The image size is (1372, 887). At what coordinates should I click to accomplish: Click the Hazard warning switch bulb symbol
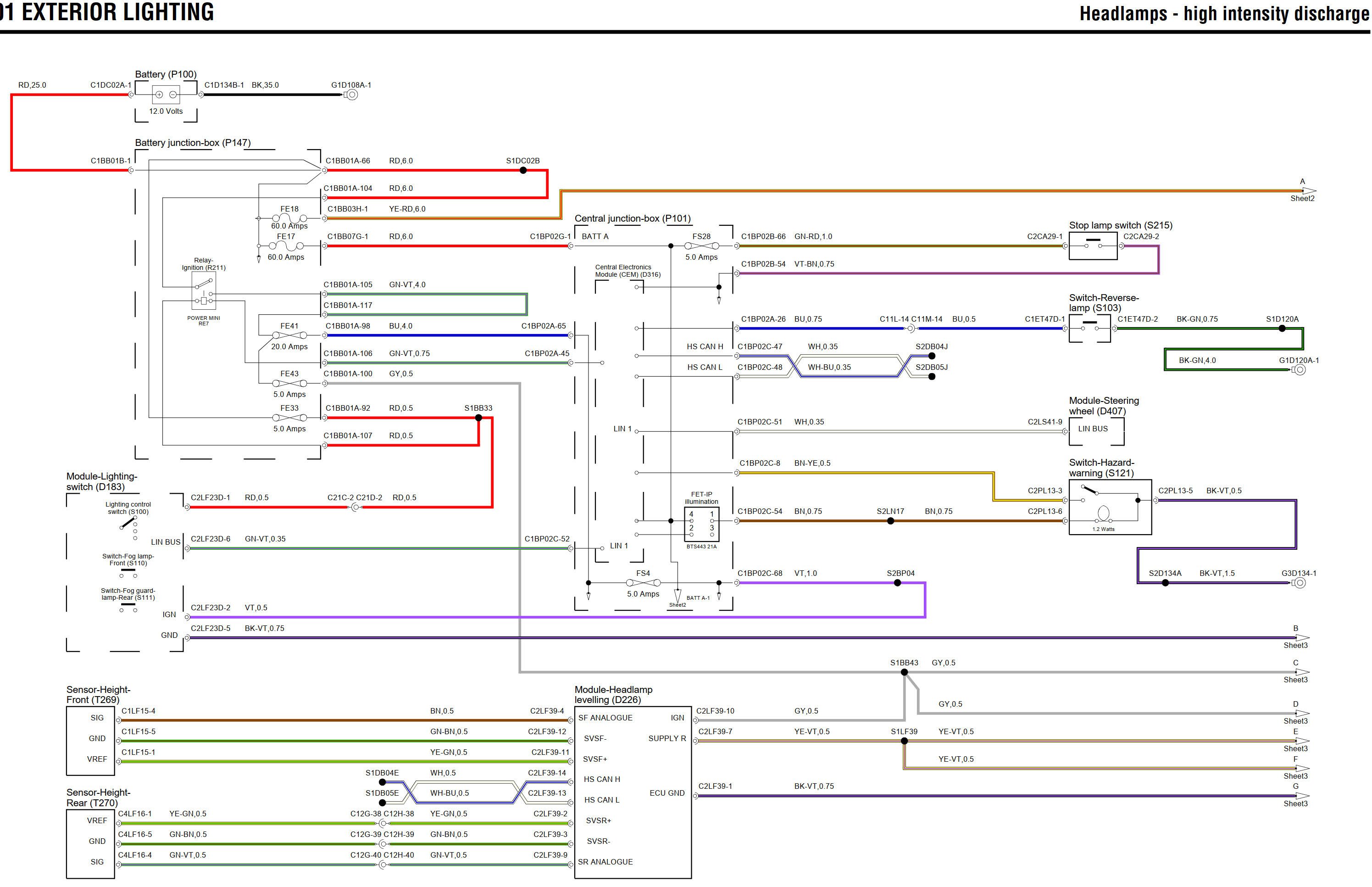coord(1103,513)
